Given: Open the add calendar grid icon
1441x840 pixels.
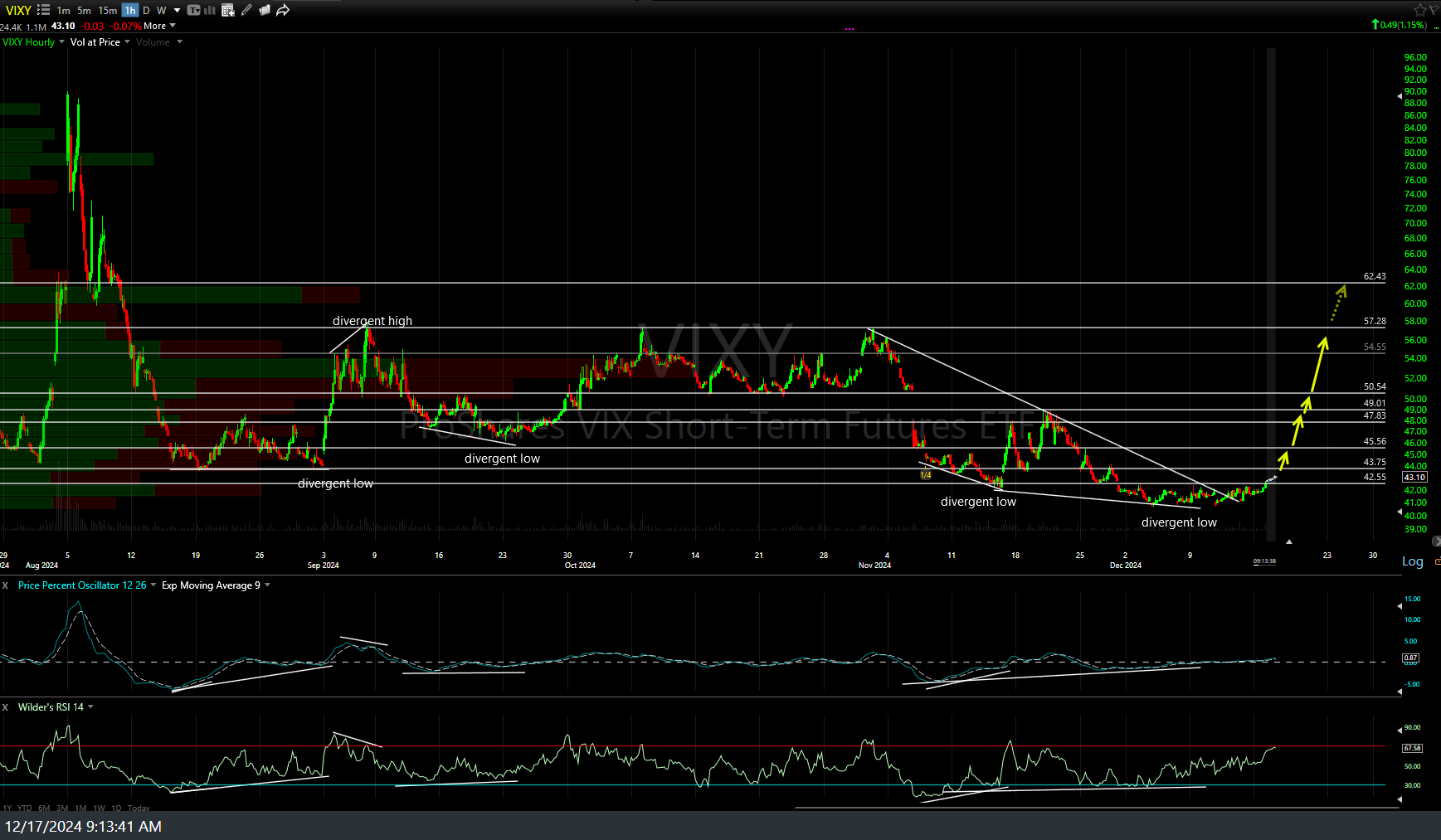Looking at the screenshot, I should [x=228, y=11].
